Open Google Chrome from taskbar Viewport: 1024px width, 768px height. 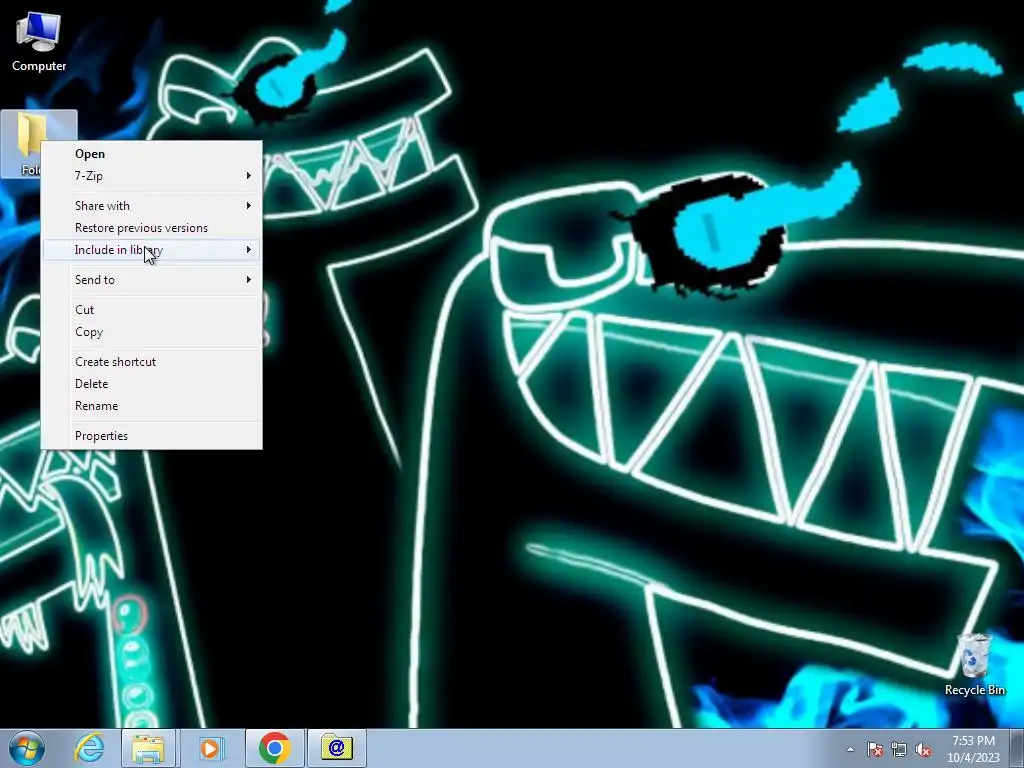click(274, 748)
